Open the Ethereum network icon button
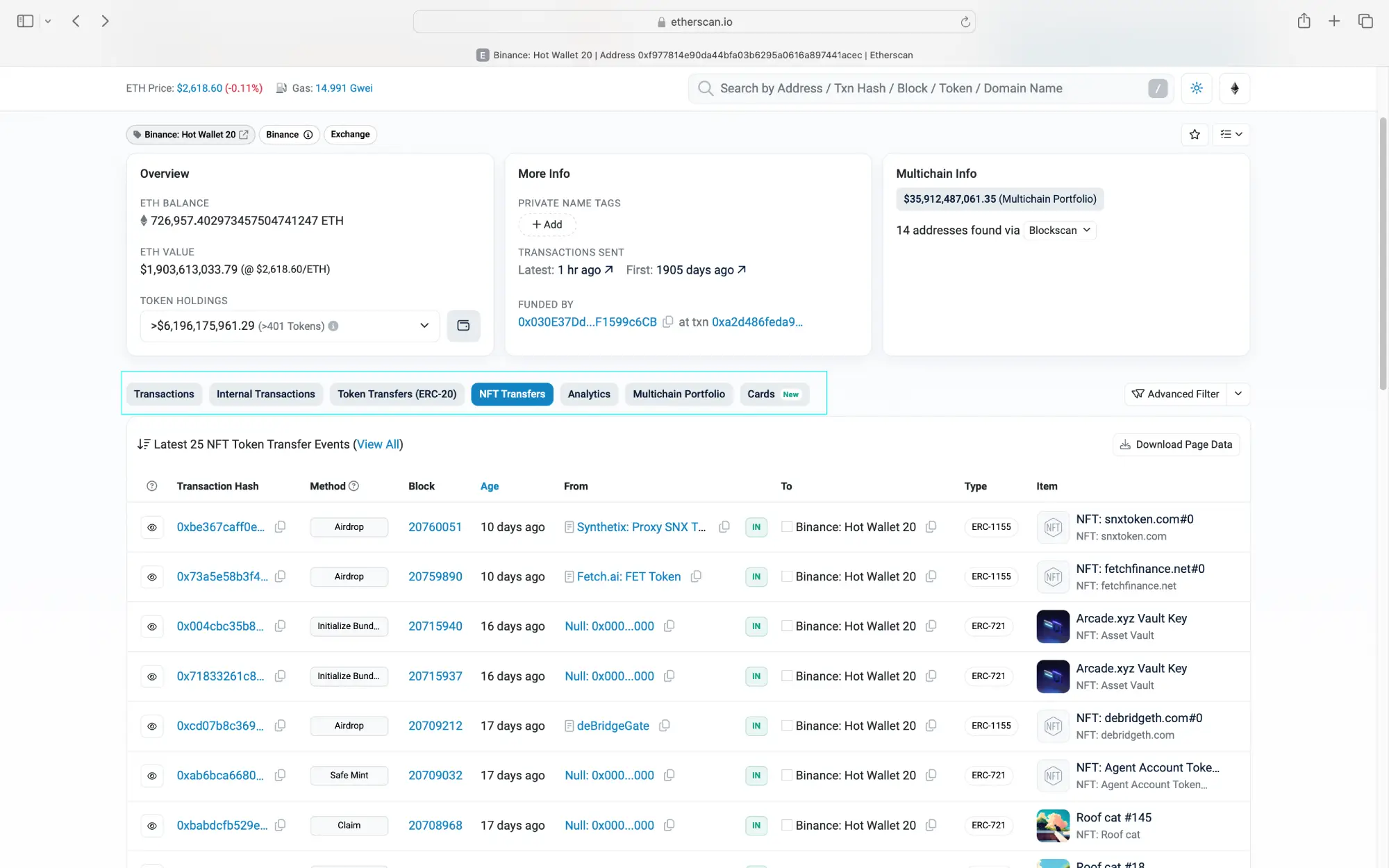Screen dimensions: 1389x868 pyautogui.click(x=1235, y=88)
